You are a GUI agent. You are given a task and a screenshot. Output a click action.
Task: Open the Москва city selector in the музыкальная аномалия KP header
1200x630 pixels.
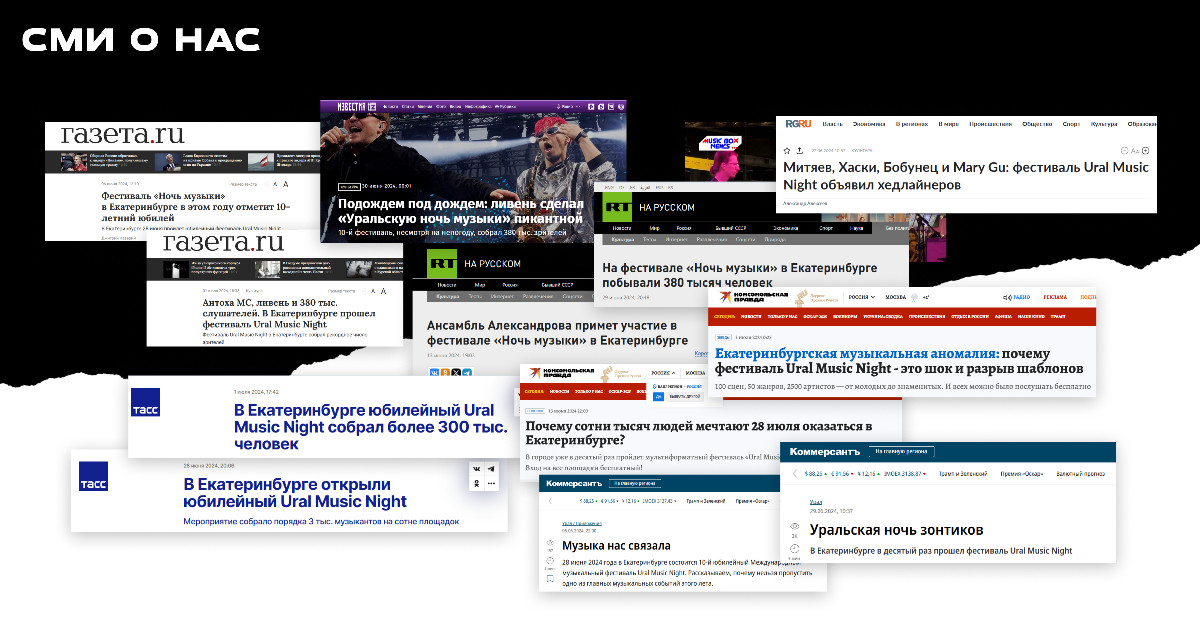[896, 297]
